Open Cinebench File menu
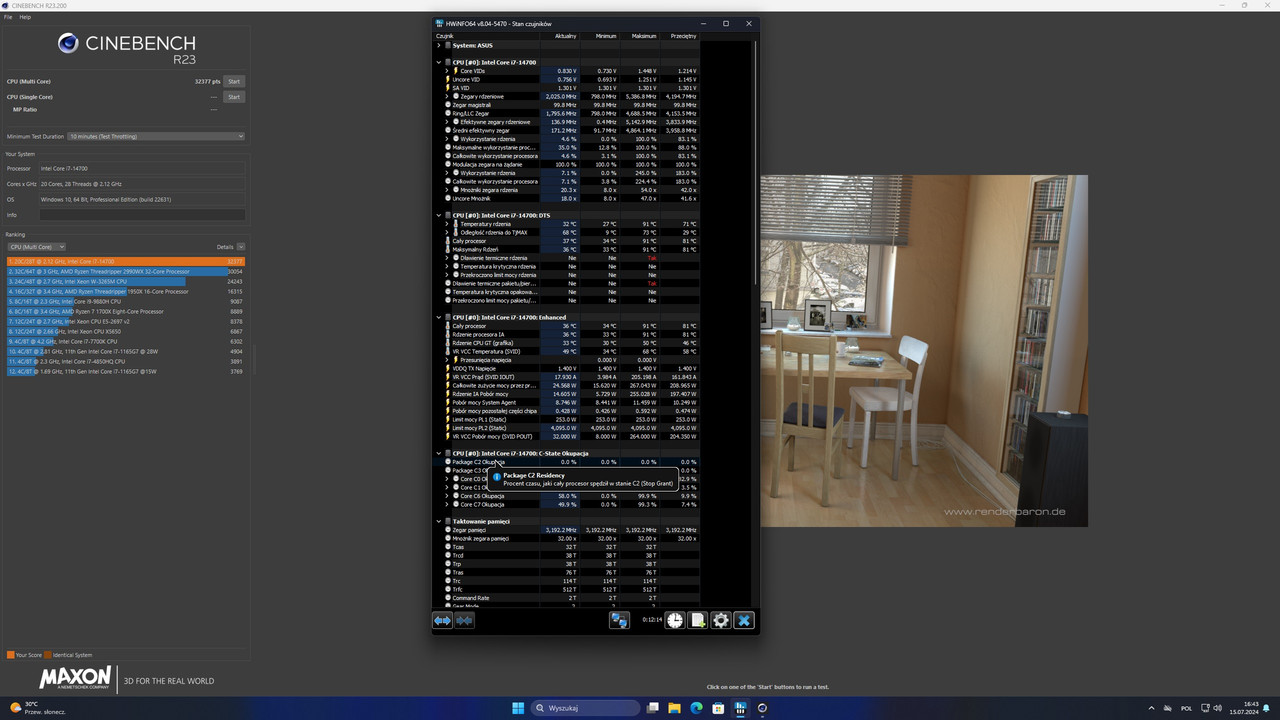This screenshot has width=1280, height=720. 8,17
